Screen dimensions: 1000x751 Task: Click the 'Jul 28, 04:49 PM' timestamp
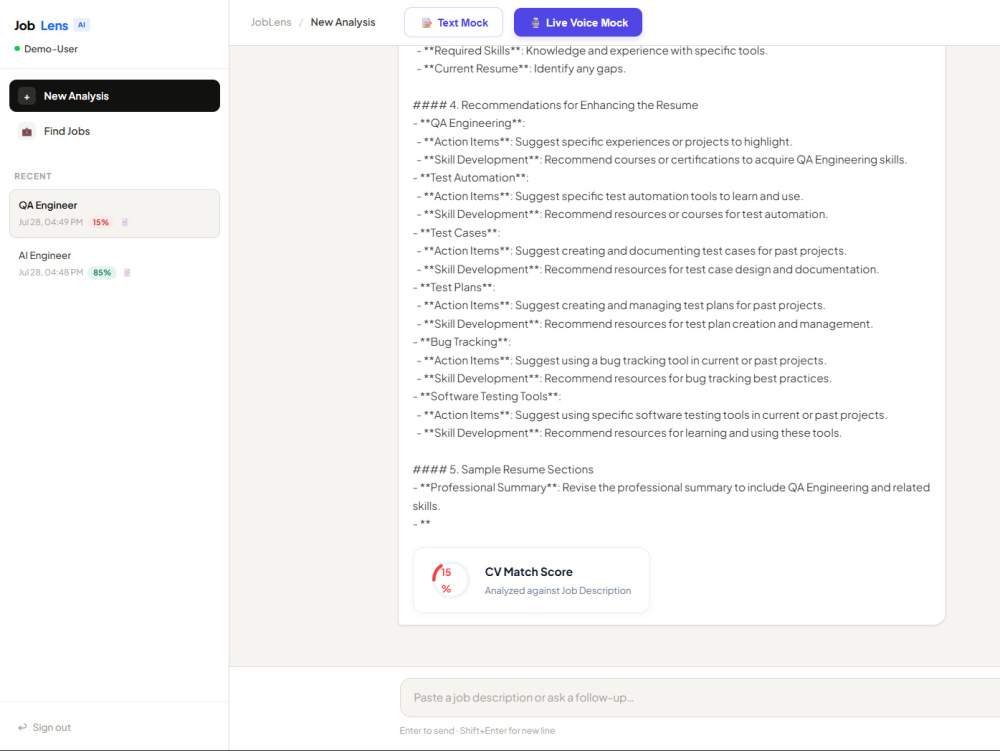[x=51, y=222]
